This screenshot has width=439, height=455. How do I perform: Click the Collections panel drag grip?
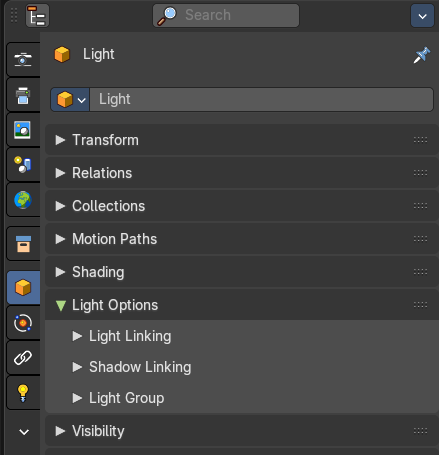click(420, 206)
